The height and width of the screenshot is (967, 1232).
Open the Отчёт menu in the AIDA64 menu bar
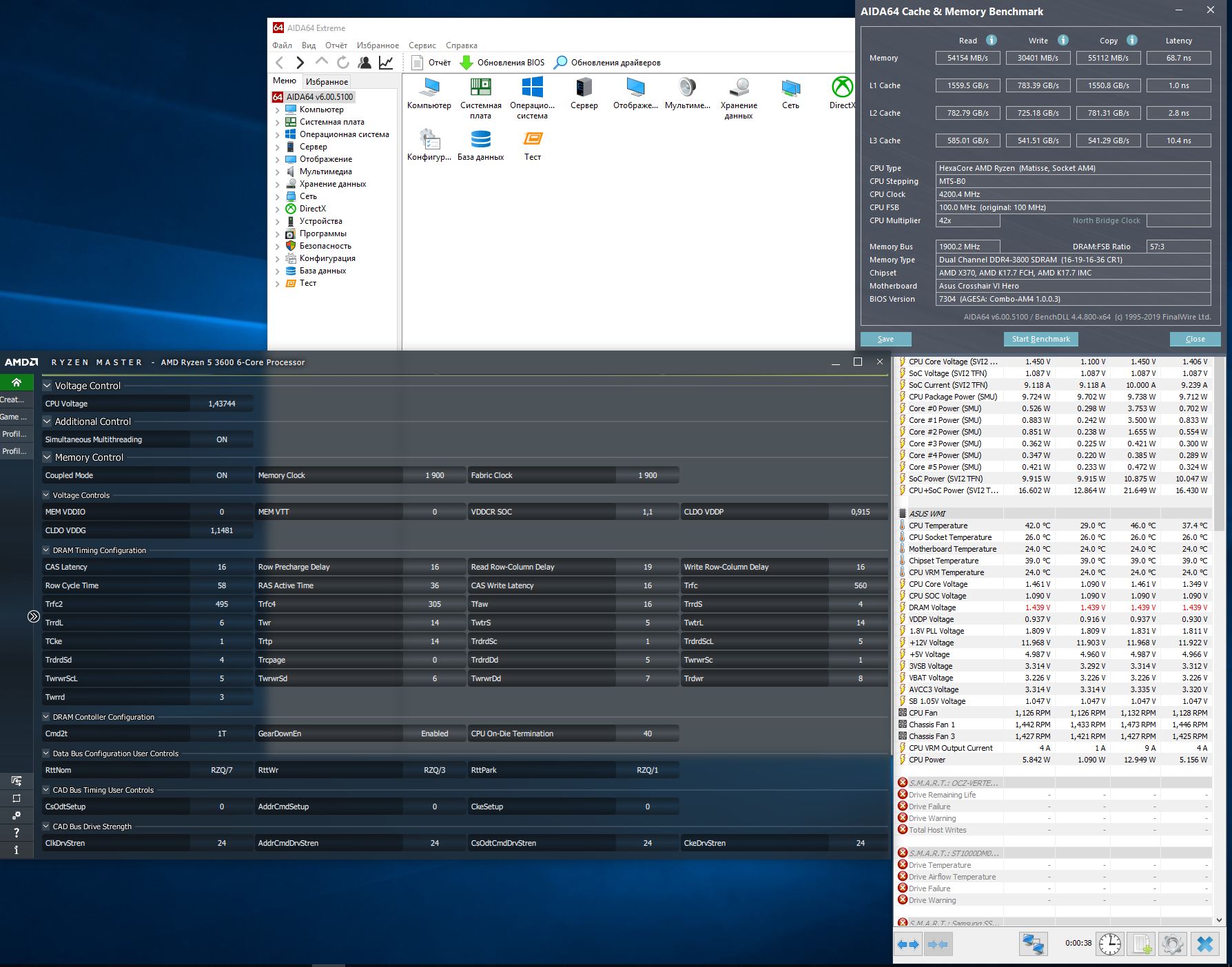coord(336,45)
